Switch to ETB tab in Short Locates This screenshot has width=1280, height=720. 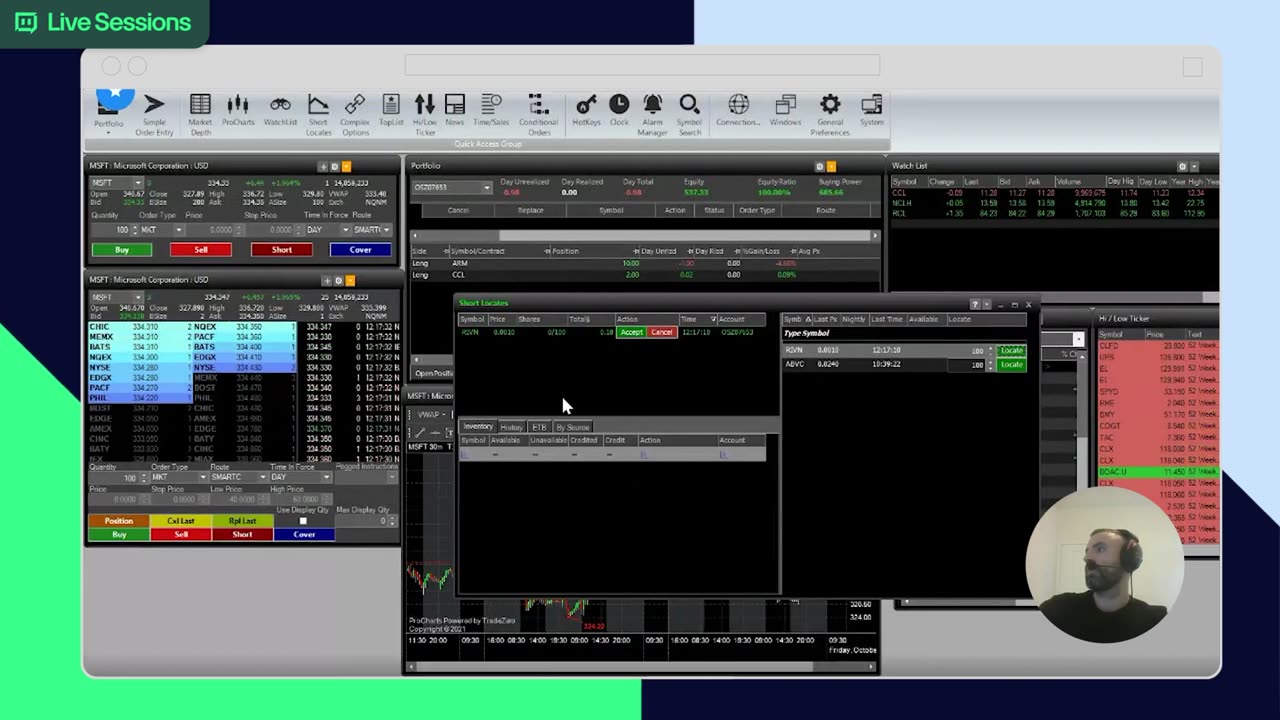[539, 427]
